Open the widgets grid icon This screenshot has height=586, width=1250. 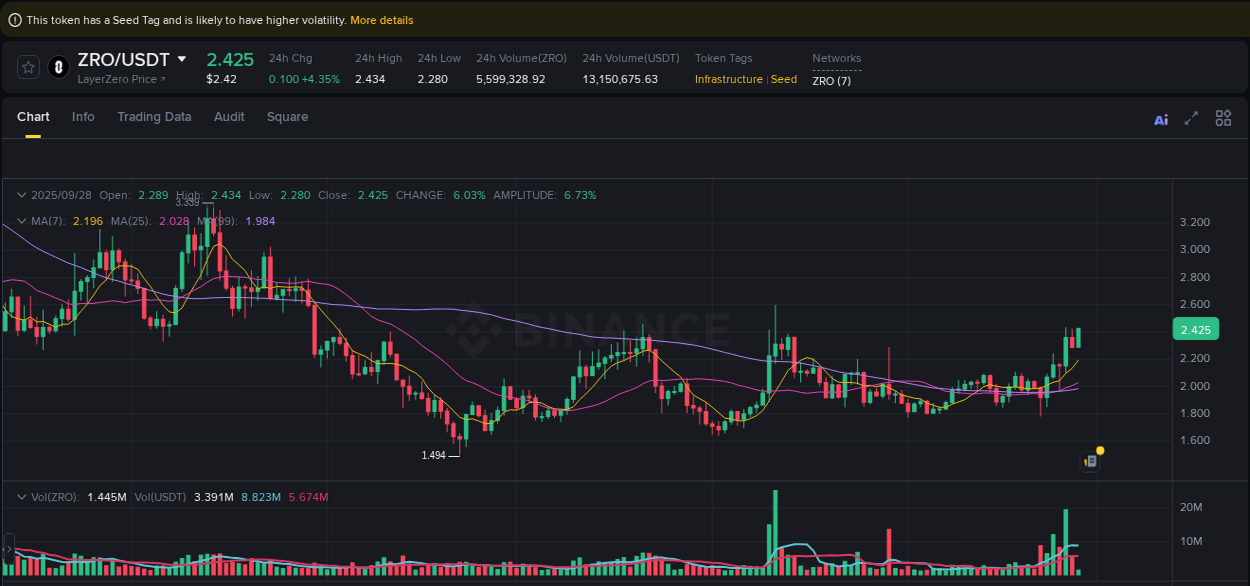(x=1223, y=118)
